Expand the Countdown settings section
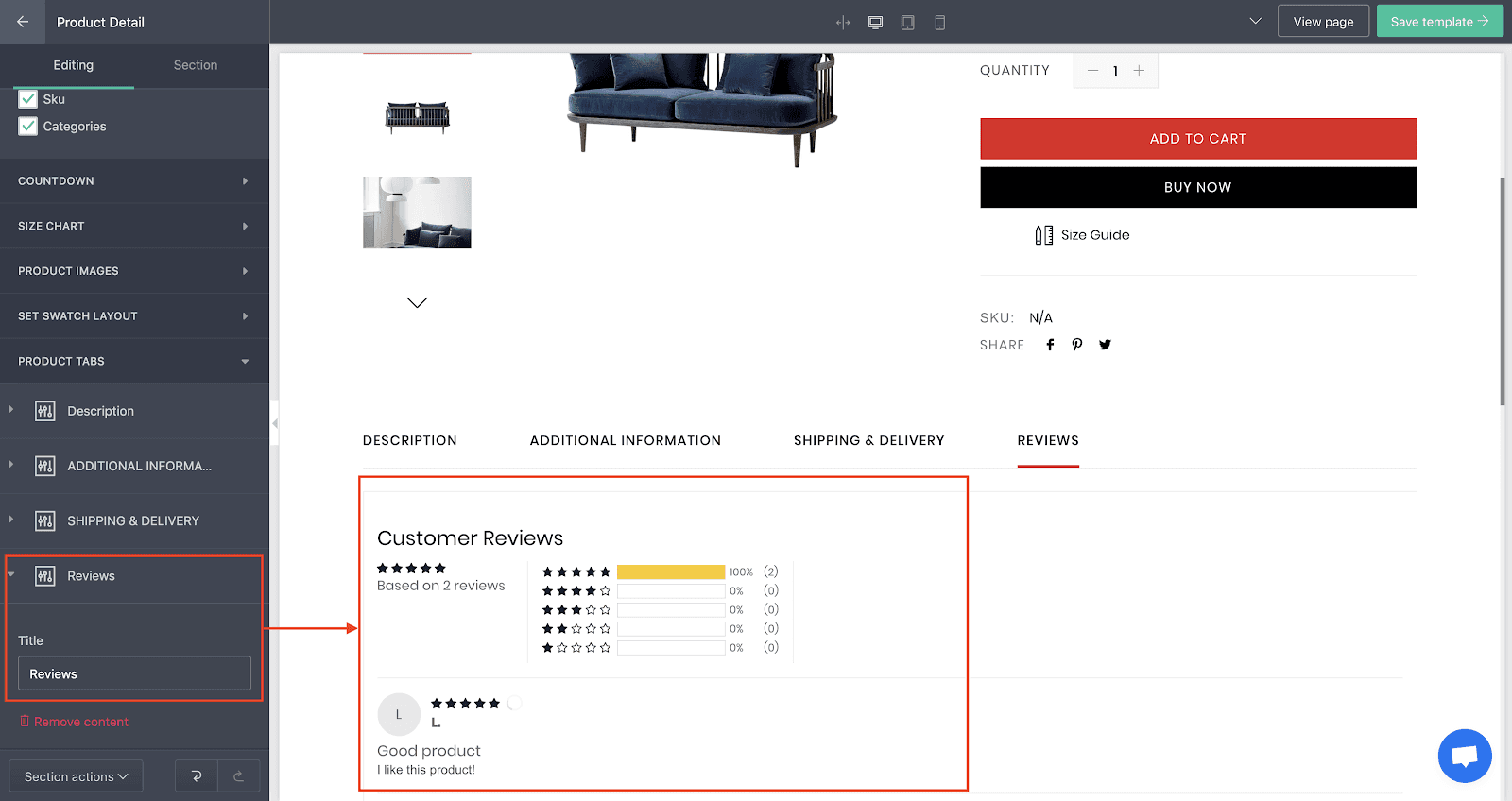Image resolution: width=1512 pixels, height=801 pixels. [134, 180]
